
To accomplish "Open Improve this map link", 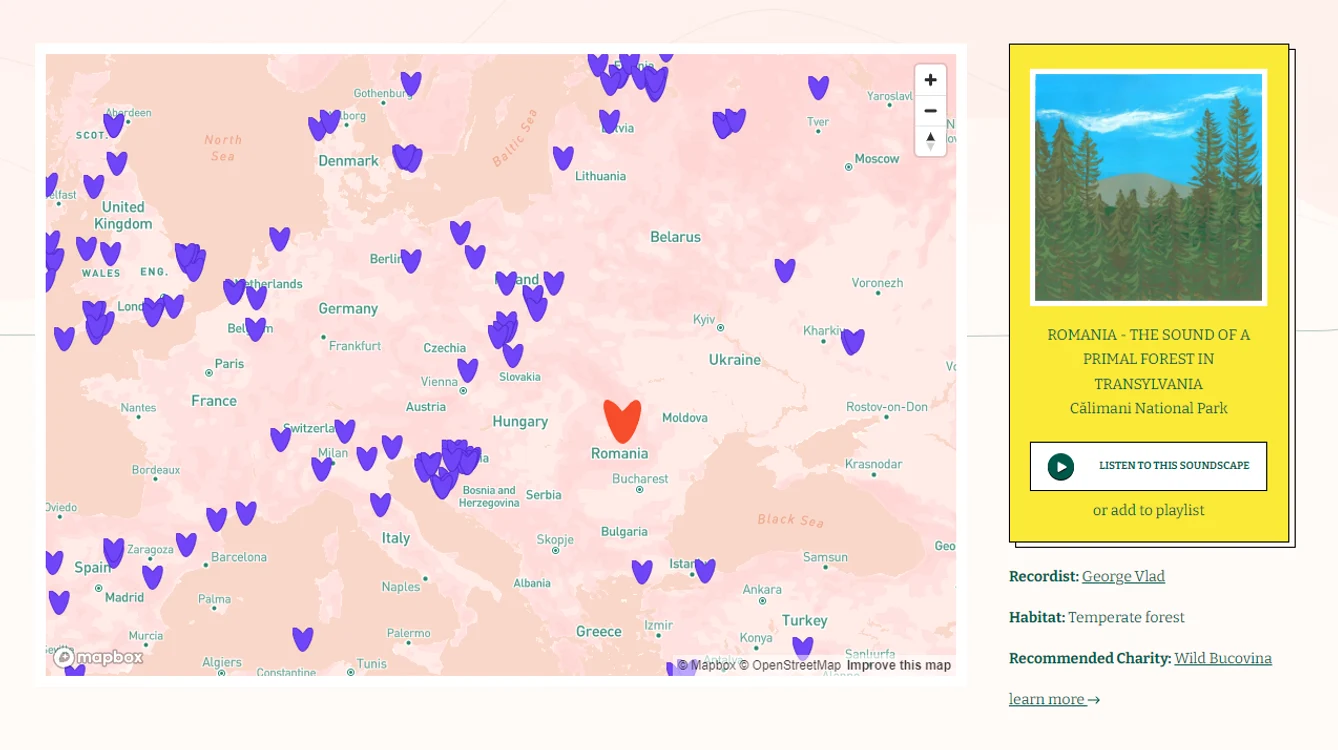I will tap(899, 665).
